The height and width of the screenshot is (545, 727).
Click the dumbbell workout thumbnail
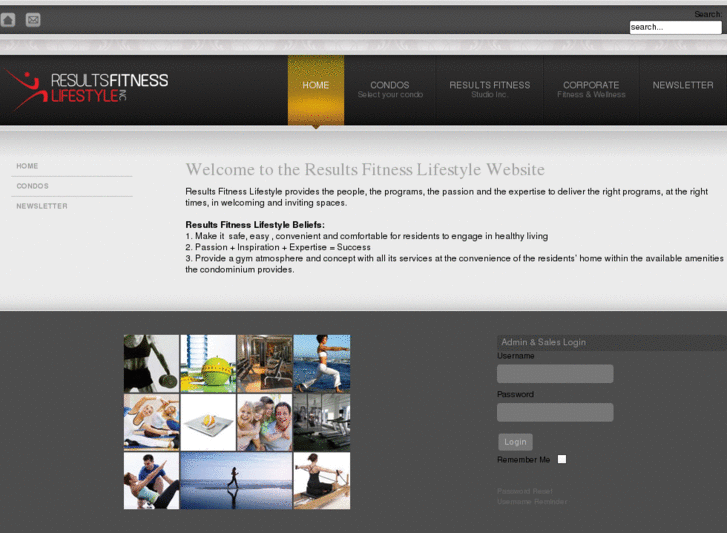coord(151,364)
